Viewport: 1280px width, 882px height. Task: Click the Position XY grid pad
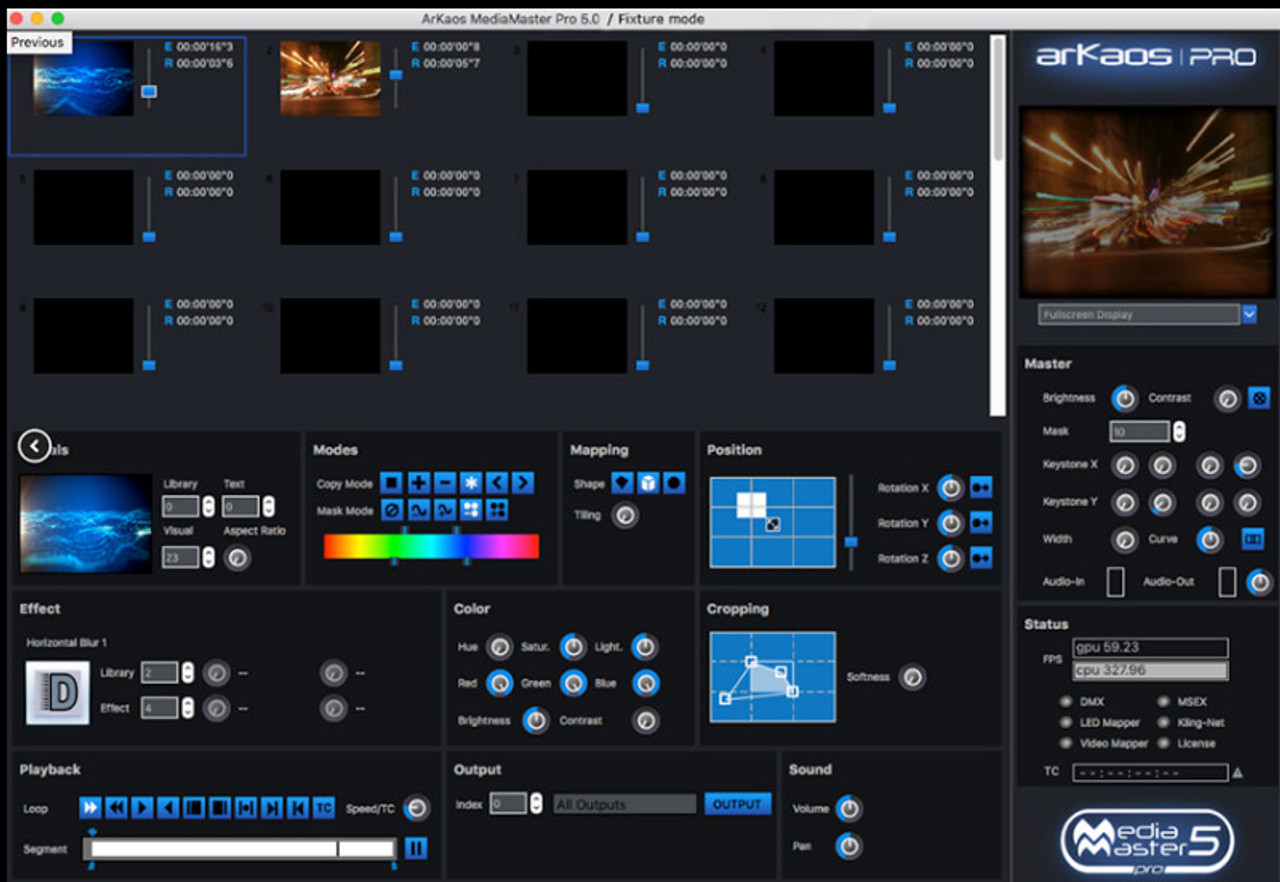[x=773, y=523]
